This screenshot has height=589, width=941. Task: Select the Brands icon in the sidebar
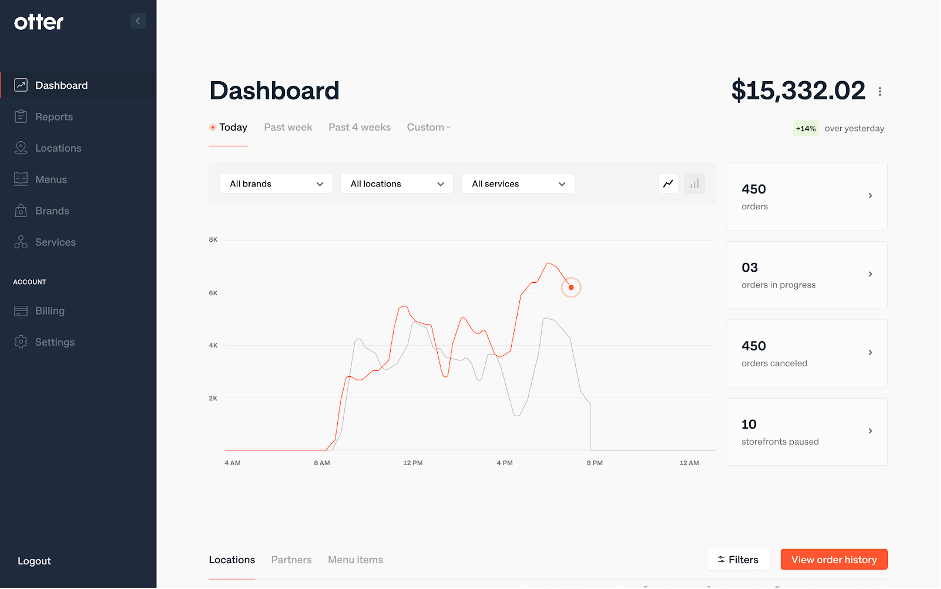[x=21, y=210]
